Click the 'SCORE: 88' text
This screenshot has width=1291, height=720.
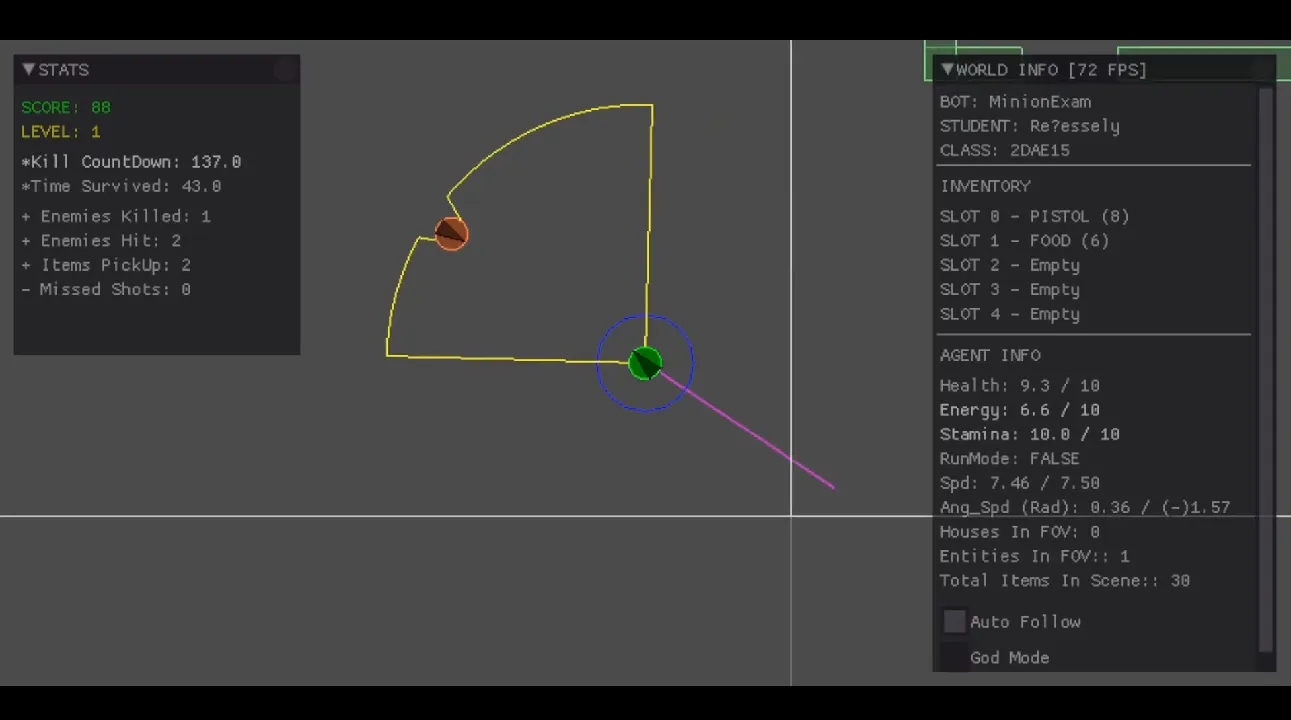coord(66,107)
